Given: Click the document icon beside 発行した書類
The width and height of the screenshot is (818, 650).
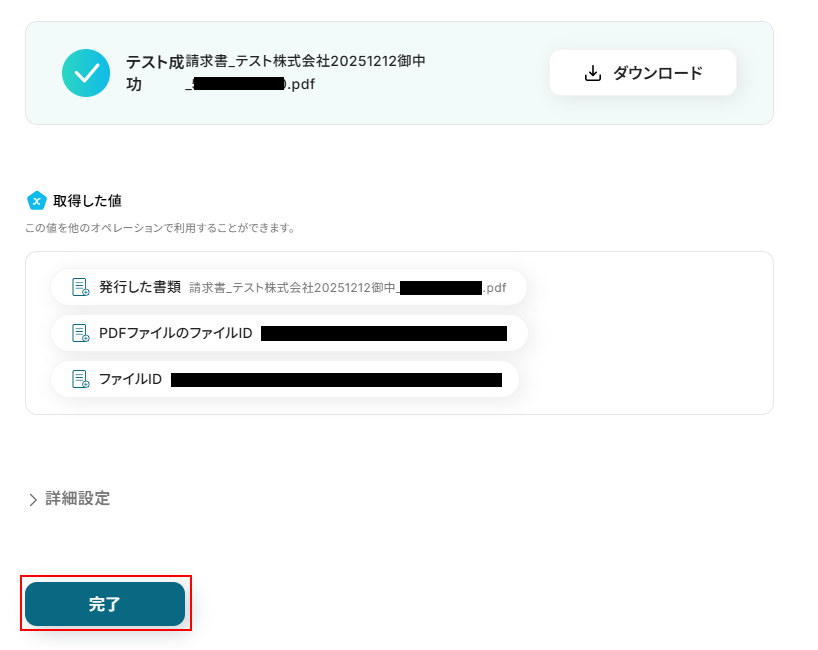Looking at the screenshot, I should tap(80, 287).
